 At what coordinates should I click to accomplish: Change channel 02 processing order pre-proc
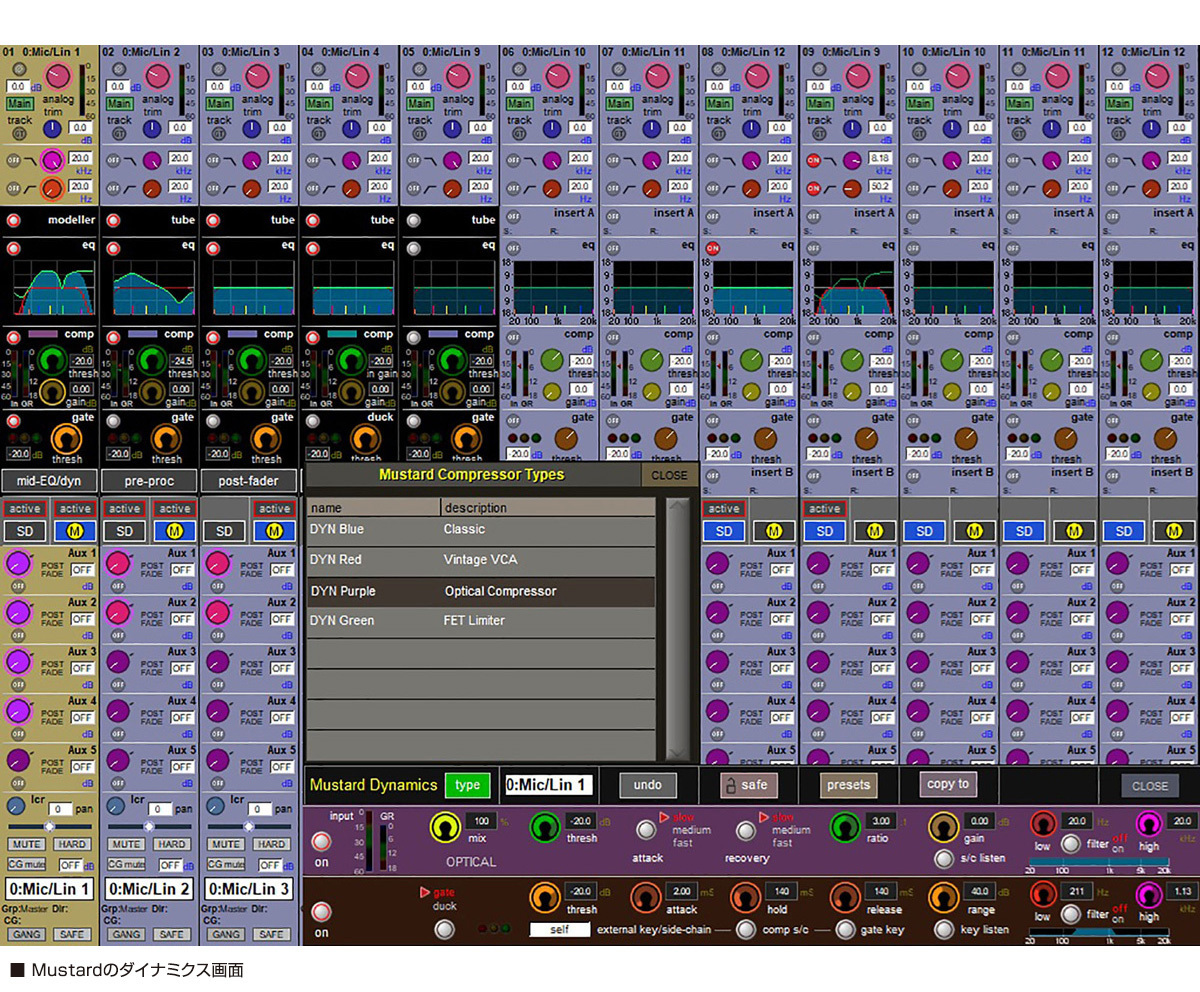tap(150, 481)
